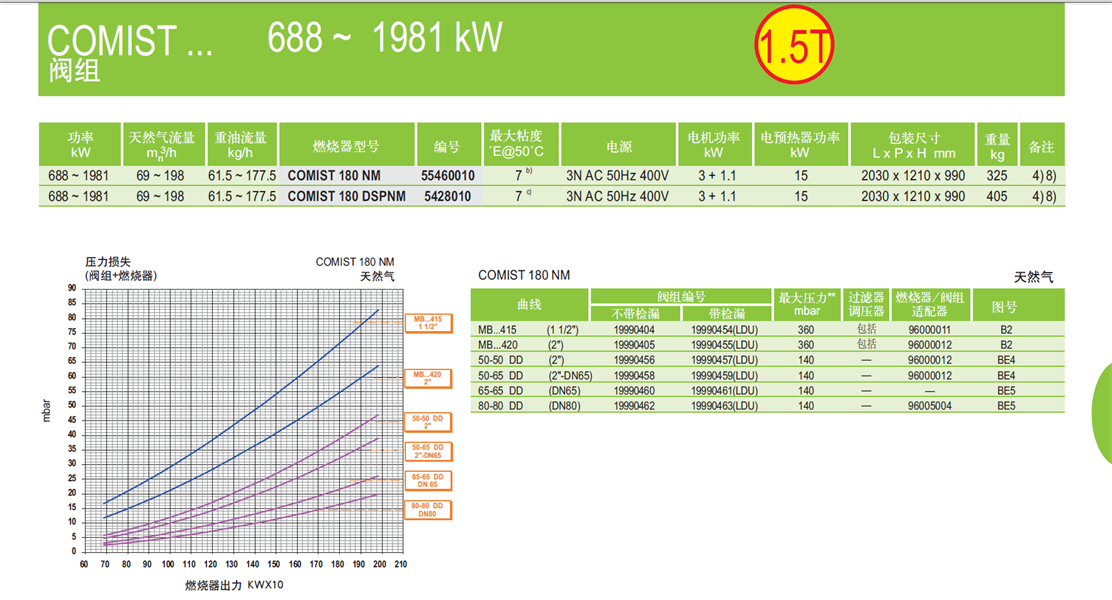Image resolution: width=1112 pixels, height=600 pixels.
Task: Click the weight value "405"
Action: (x=997, y=196)
